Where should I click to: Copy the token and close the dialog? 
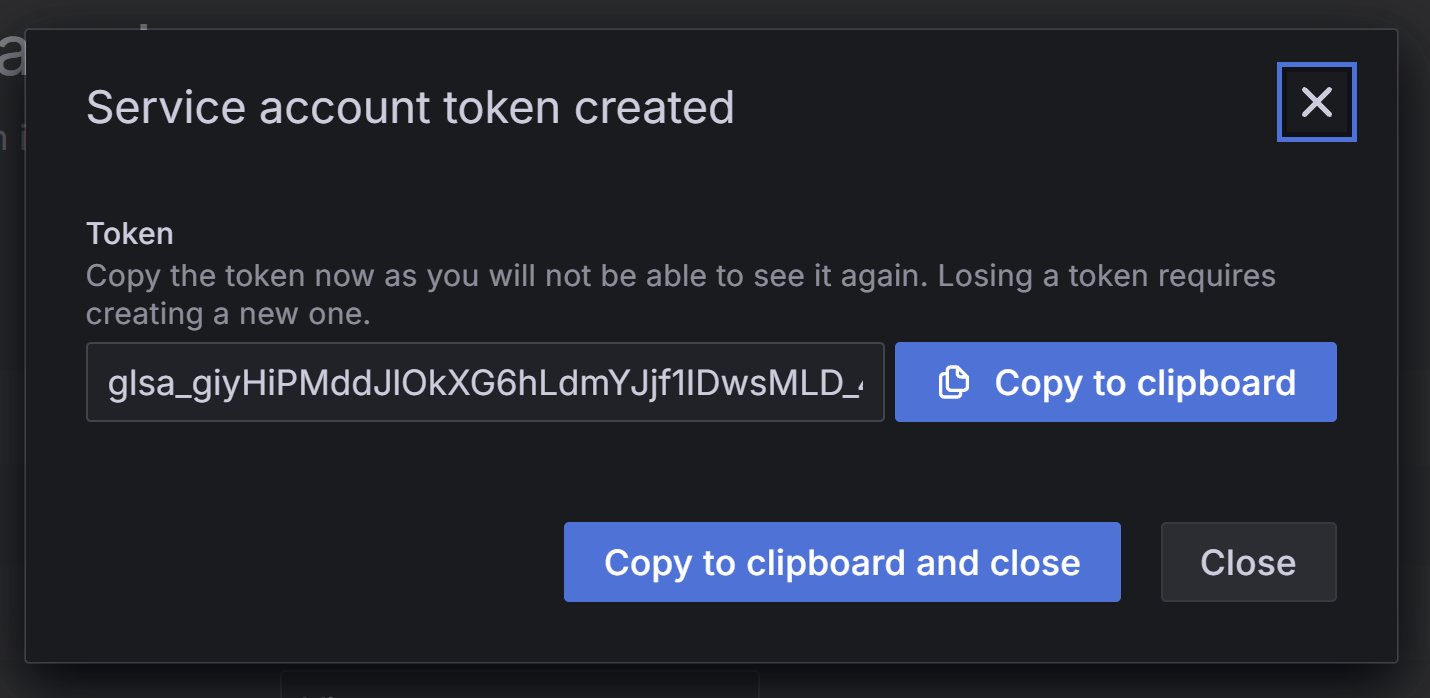point(842,562)
